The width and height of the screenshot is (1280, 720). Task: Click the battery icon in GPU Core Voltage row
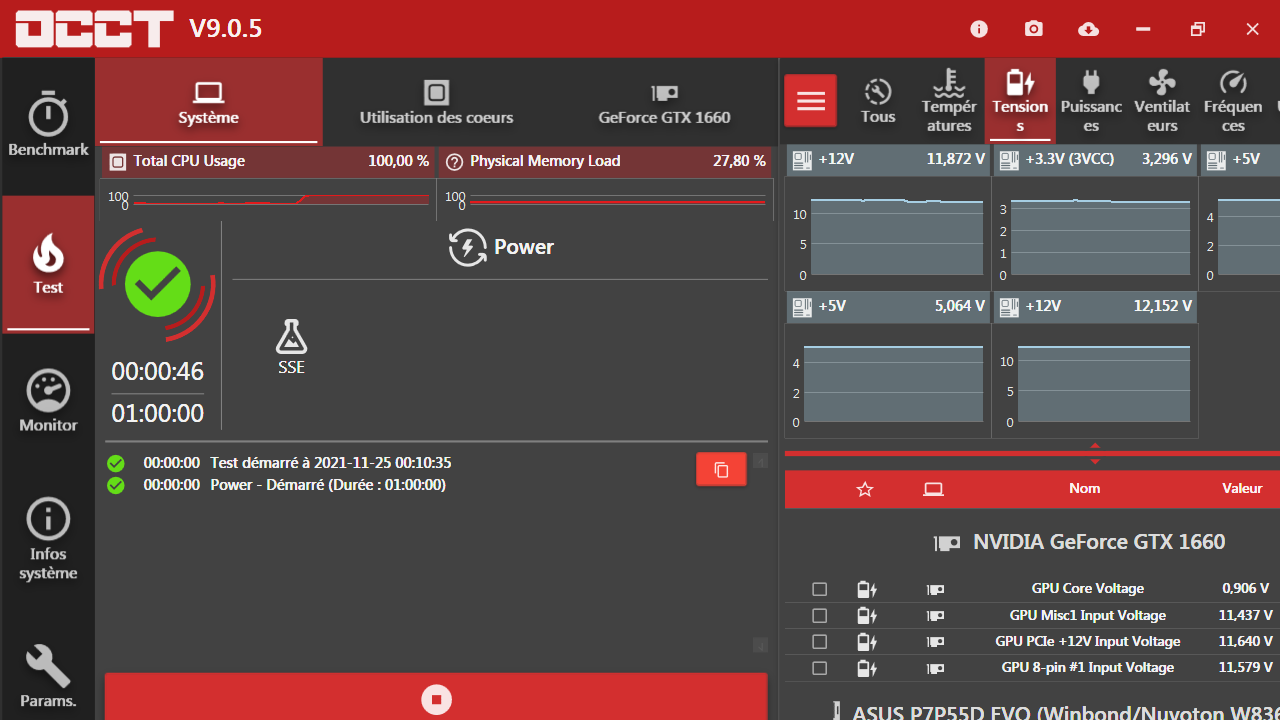click(x=867, y=589)
